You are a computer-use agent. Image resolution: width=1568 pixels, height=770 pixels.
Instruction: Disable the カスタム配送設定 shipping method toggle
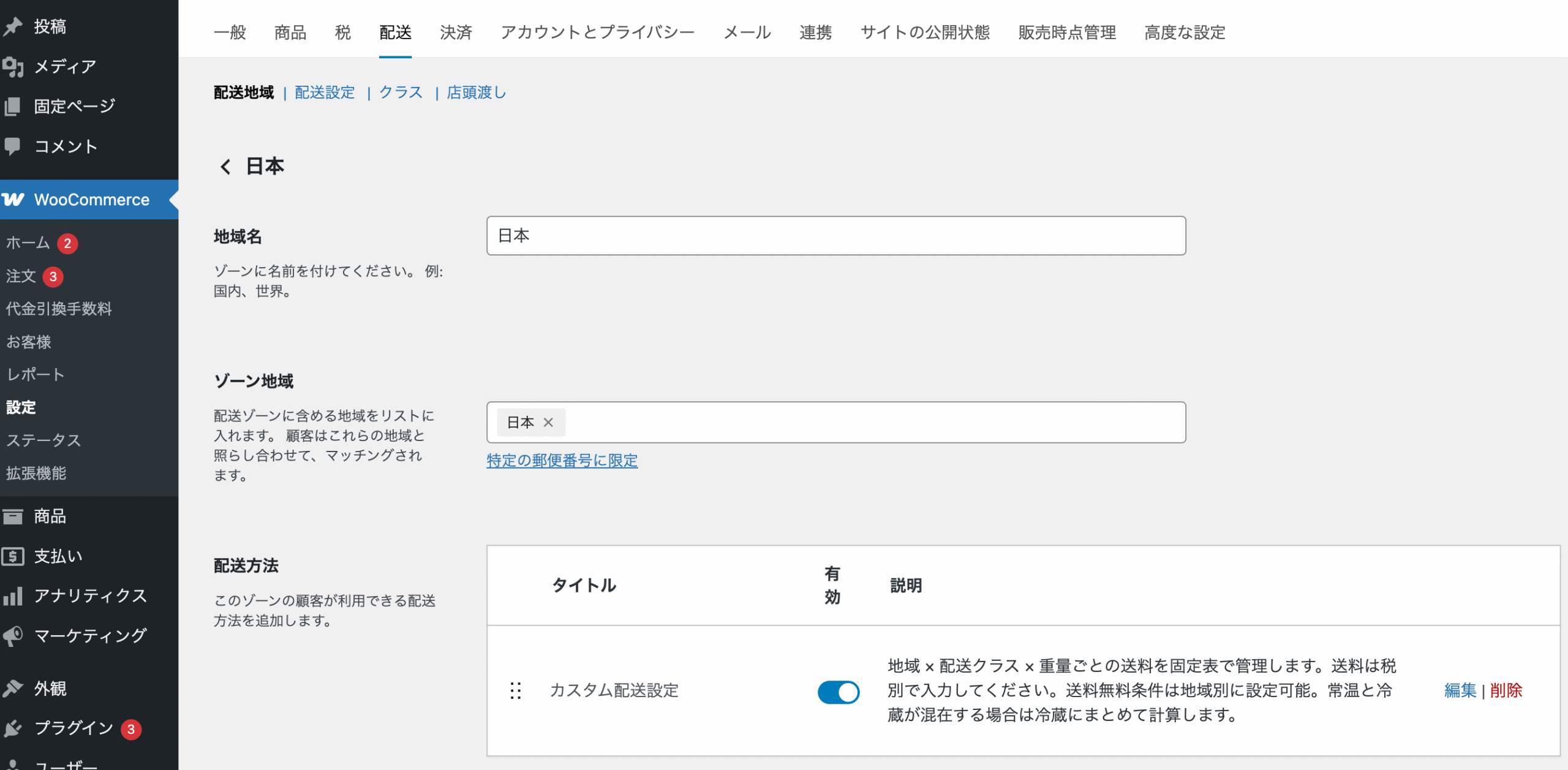click(838, 691)
